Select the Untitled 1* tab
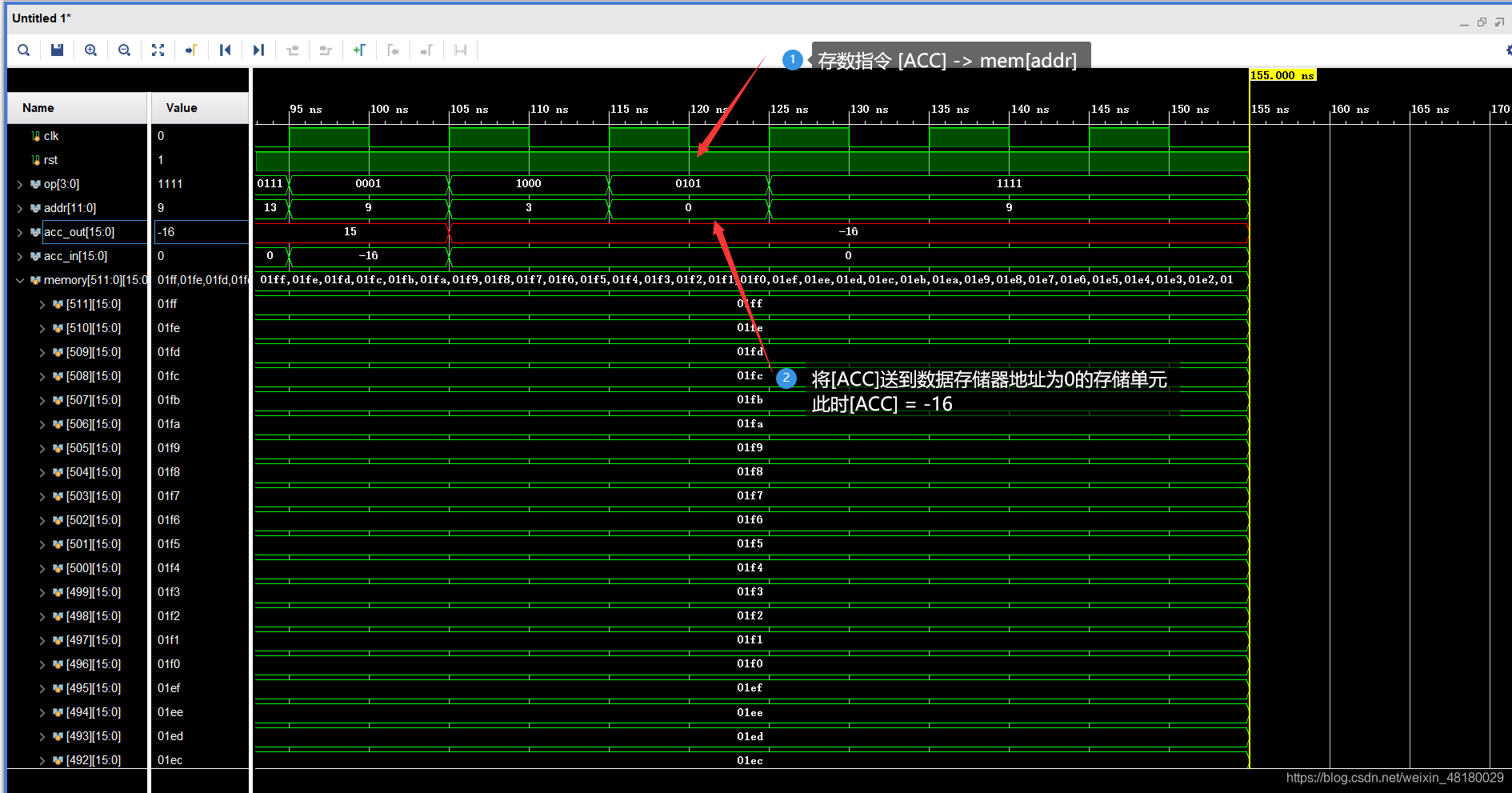The width and height of the screenshot is (1512, 793). point(42,18)
